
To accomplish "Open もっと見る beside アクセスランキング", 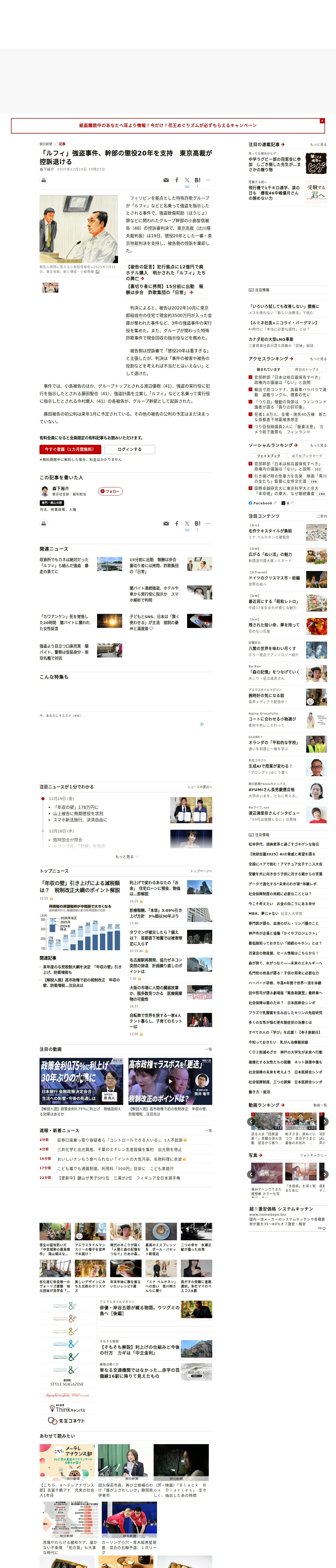I will coord(318,359).
